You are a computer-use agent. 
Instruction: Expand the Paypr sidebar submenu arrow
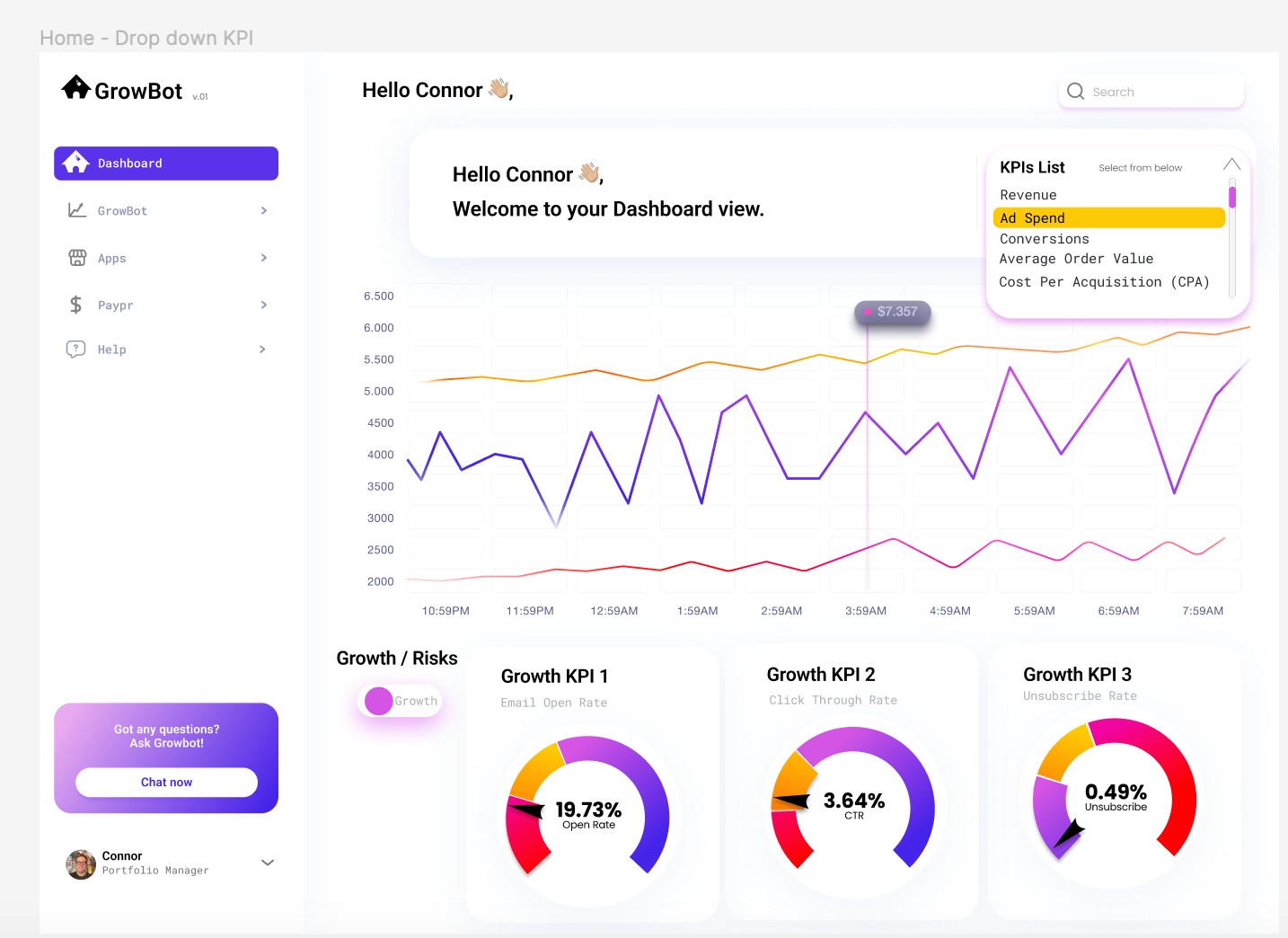263,305
